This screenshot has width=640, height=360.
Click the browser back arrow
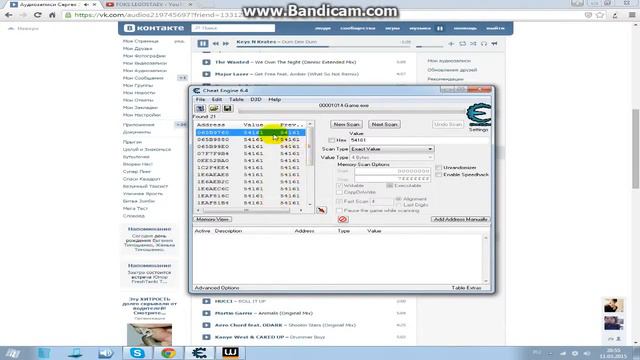pos(9,15)
